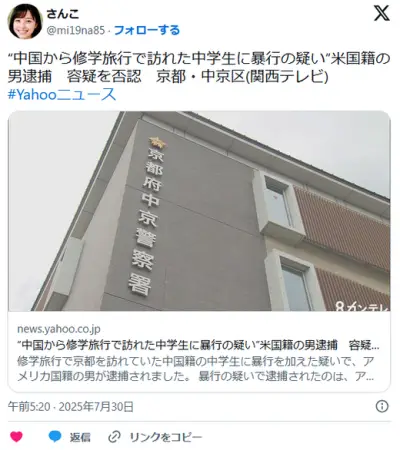The image size is (400, 450).
Task: Click the chain link icon
Action: 114,437
